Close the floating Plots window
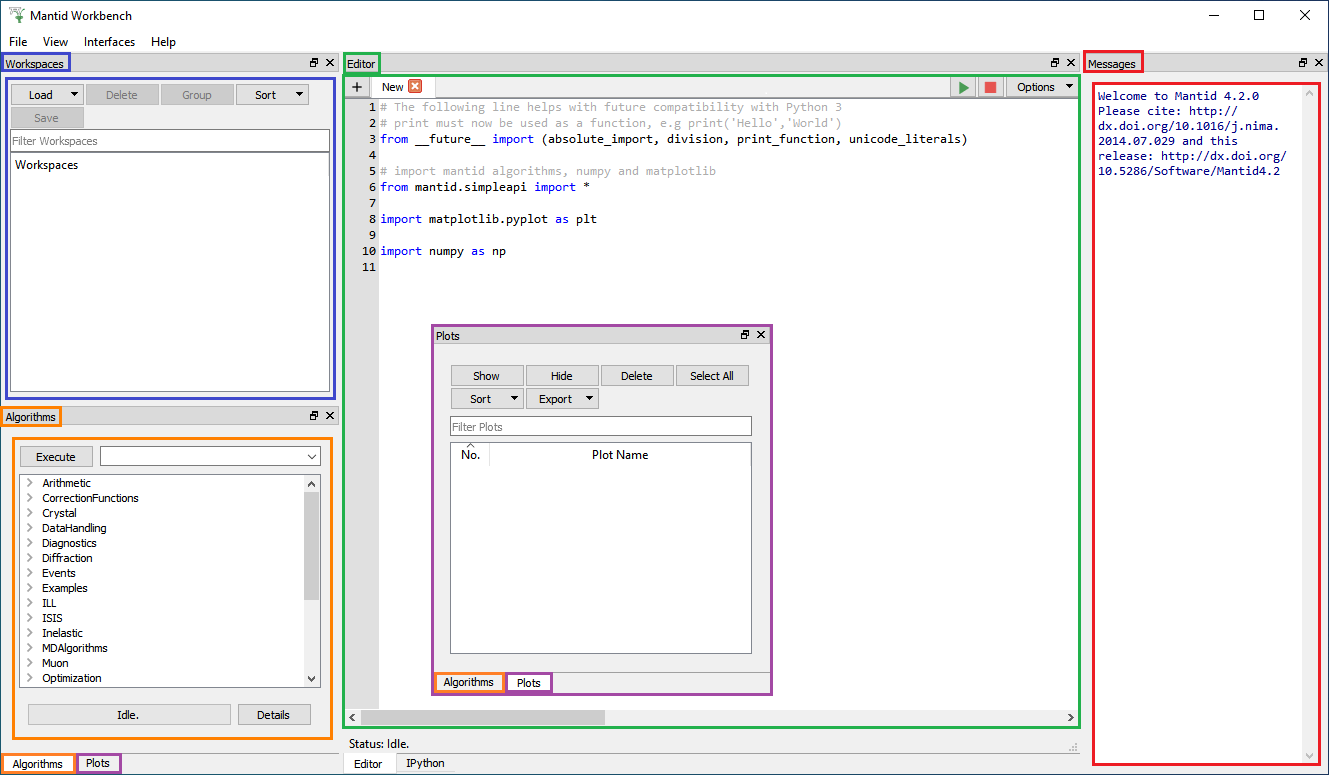The width and height of the screenshot is (1329, 775). [x=761, y=335]
